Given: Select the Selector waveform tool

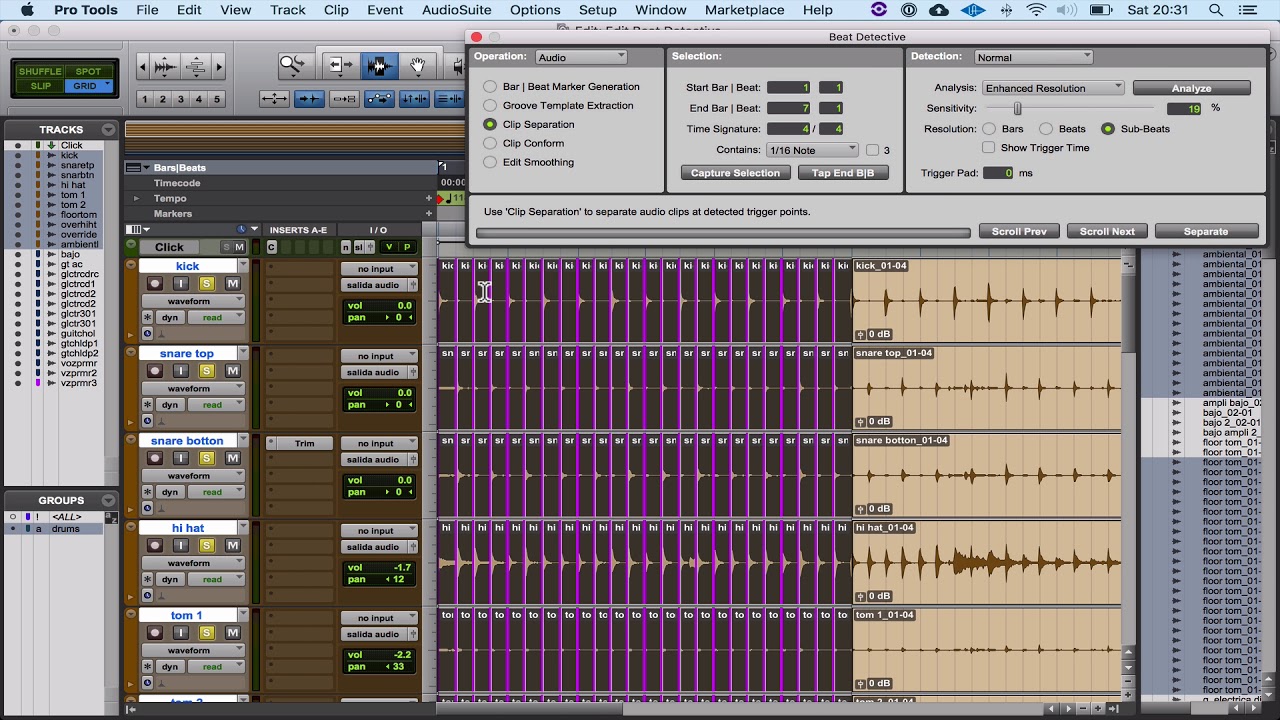Looking at the screenshot, I should pos(379,67).
